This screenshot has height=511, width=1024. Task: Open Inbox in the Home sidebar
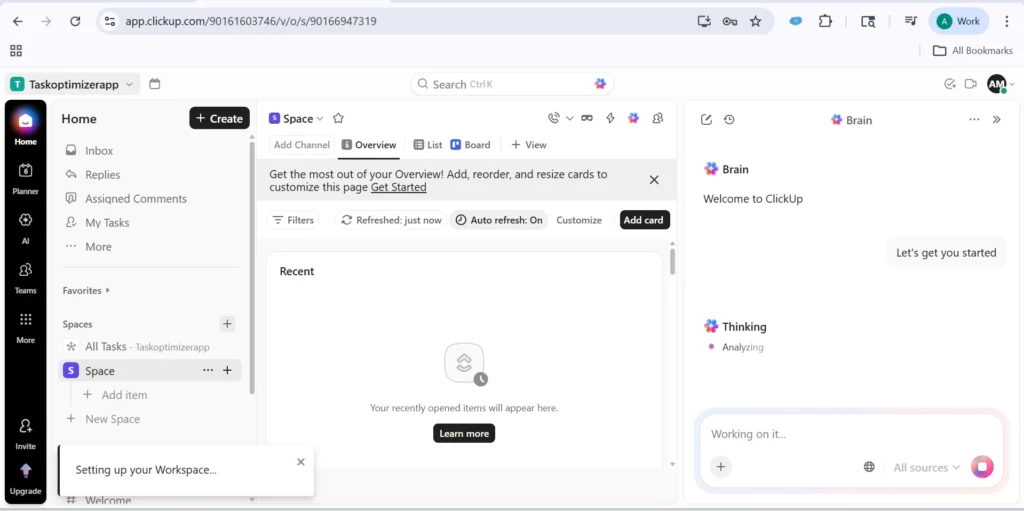pos(99,151)
